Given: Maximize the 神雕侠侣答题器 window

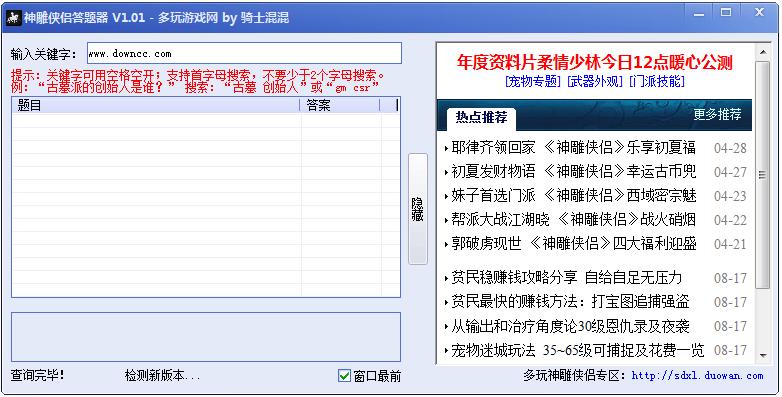Looking at the screenshot, I should tap(726, 13).
